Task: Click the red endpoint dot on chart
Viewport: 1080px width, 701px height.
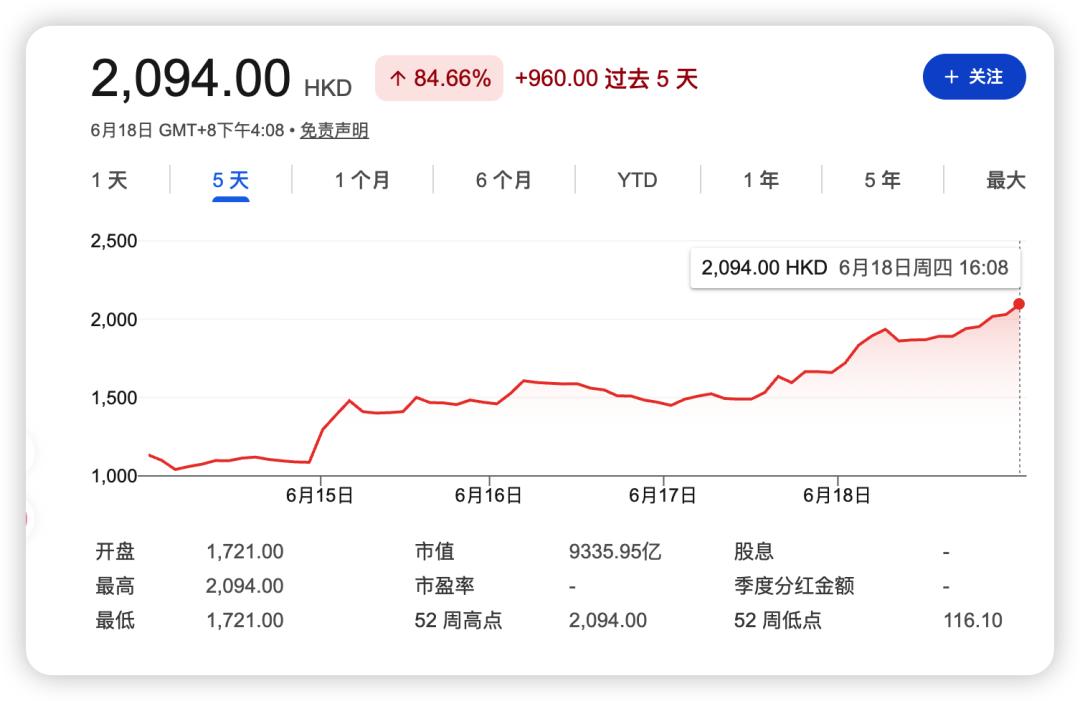Action: [x=1019, y=304]
